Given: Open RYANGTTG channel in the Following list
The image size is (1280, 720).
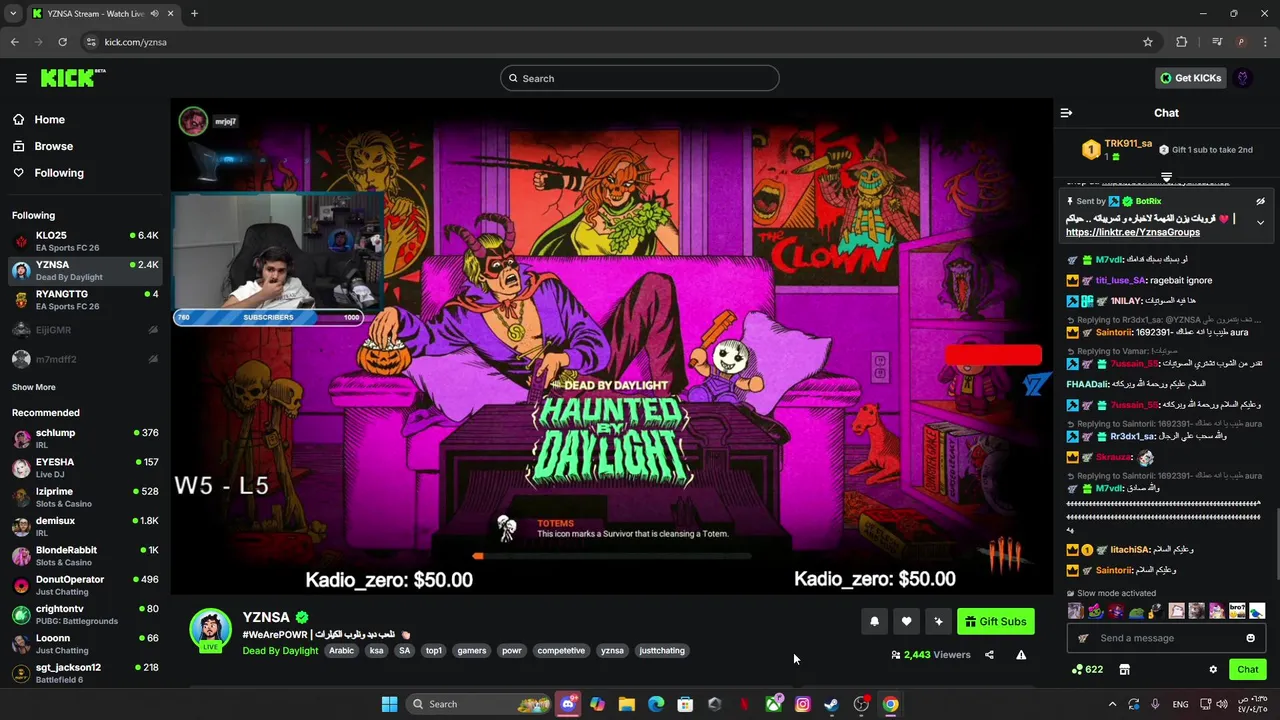Looking at the screenshot, I should pos(85,300).
